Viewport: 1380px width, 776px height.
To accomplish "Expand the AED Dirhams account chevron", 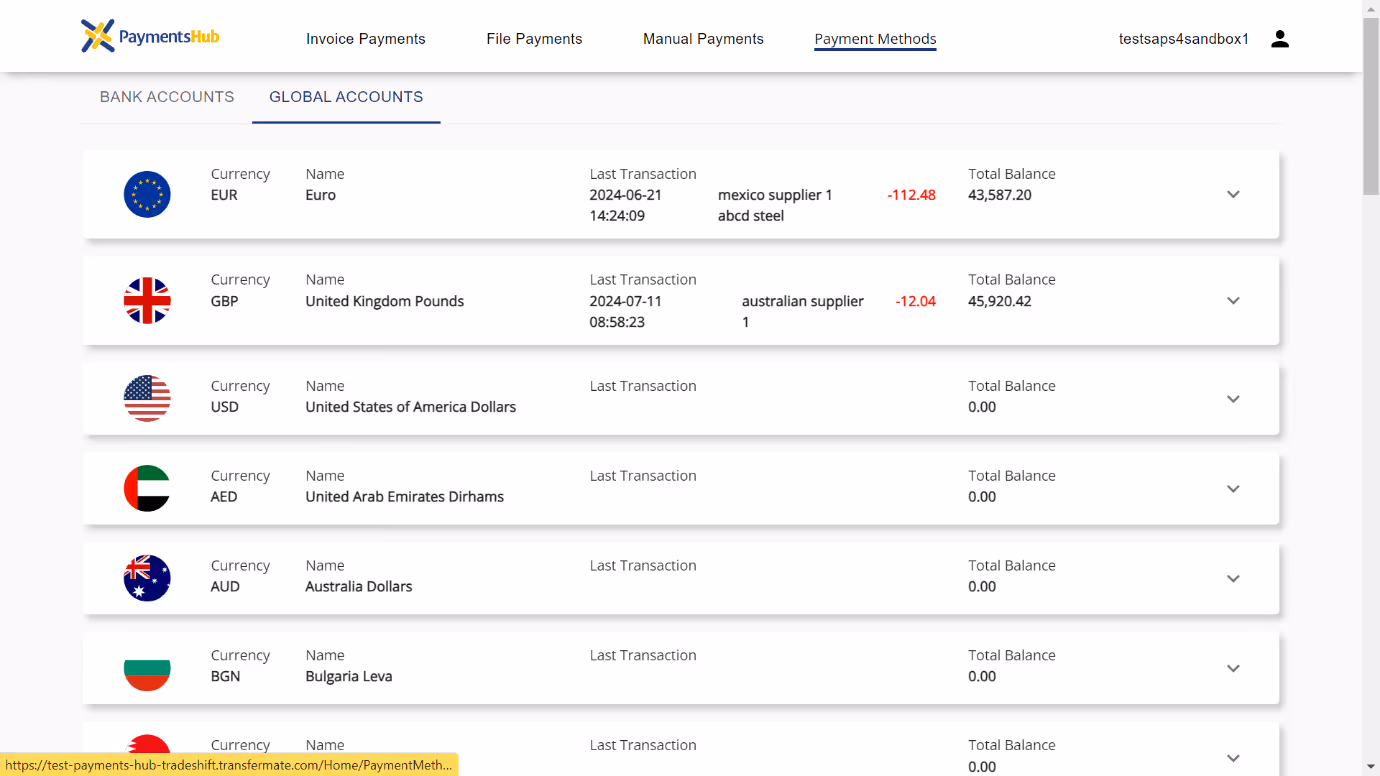I will (1233, 488).
